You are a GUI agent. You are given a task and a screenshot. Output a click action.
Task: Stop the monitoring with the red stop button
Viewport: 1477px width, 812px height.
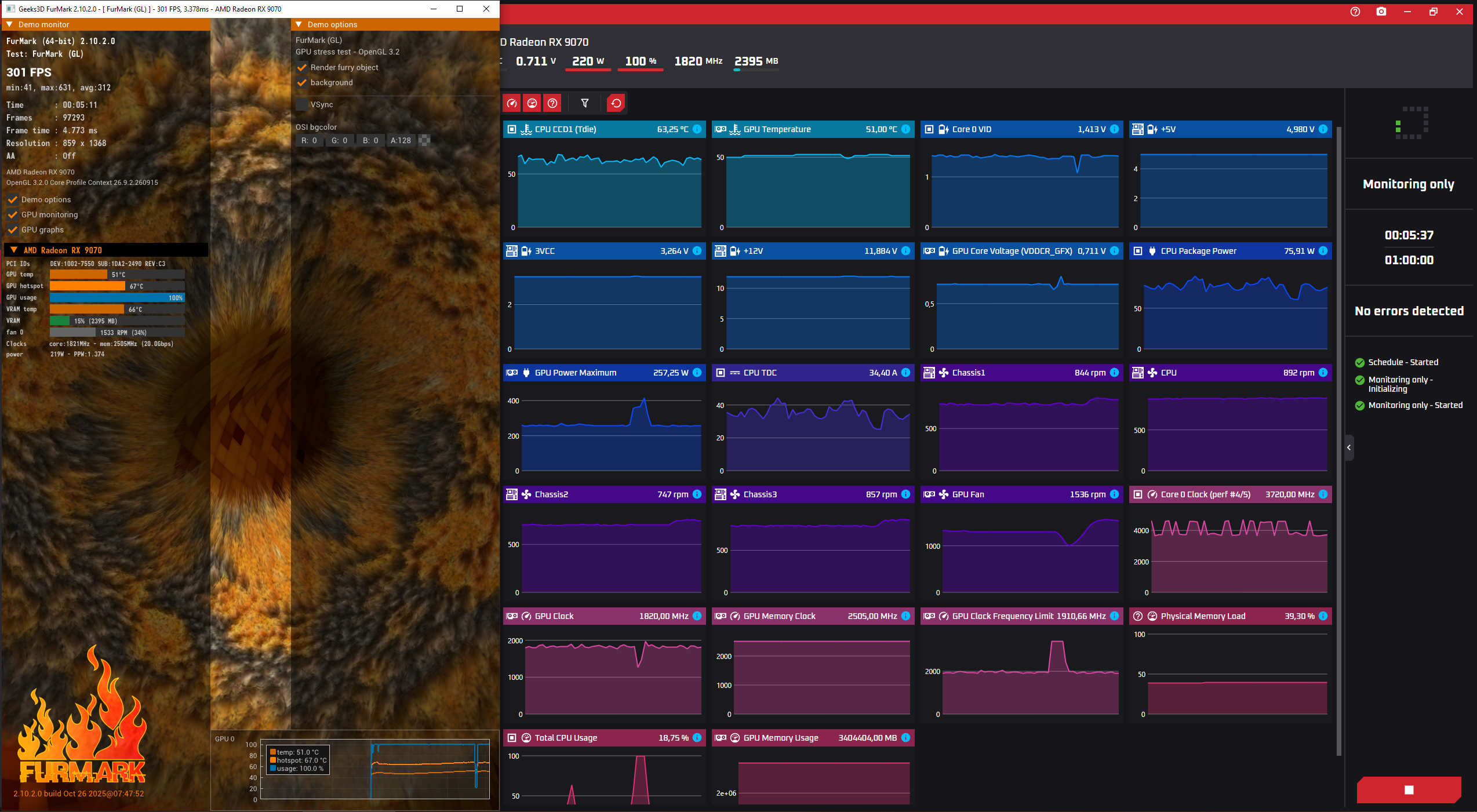click(x=1409, y=789)
